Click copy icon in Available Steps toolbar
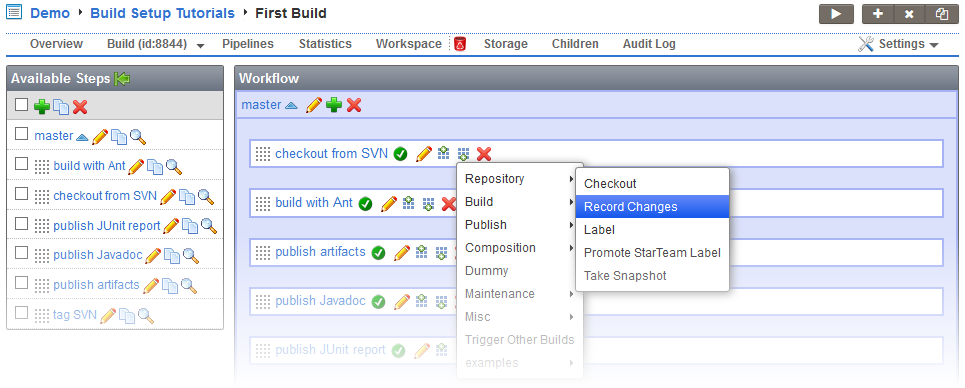Viewport: 965px width, 388px height. (x=60, y=107)
